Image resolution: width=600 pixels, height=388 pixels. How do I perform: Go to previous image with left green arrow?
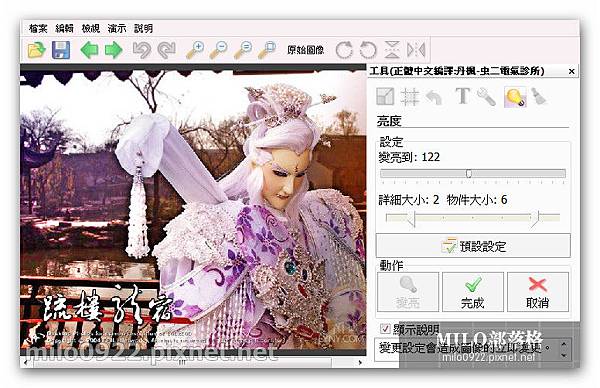coord(90,50)
